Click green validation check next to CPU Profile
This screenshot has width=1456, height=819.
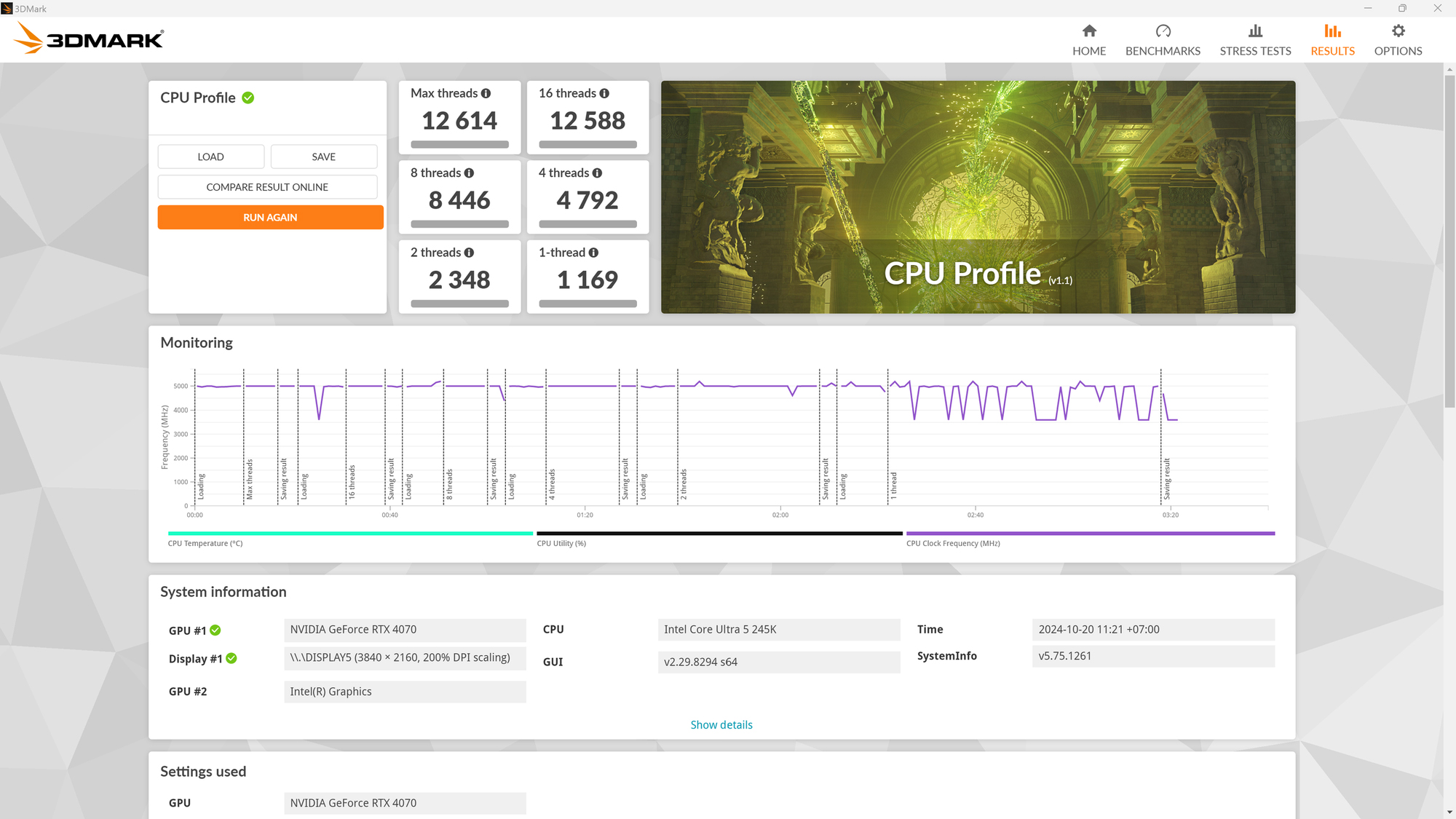point(248,98)
